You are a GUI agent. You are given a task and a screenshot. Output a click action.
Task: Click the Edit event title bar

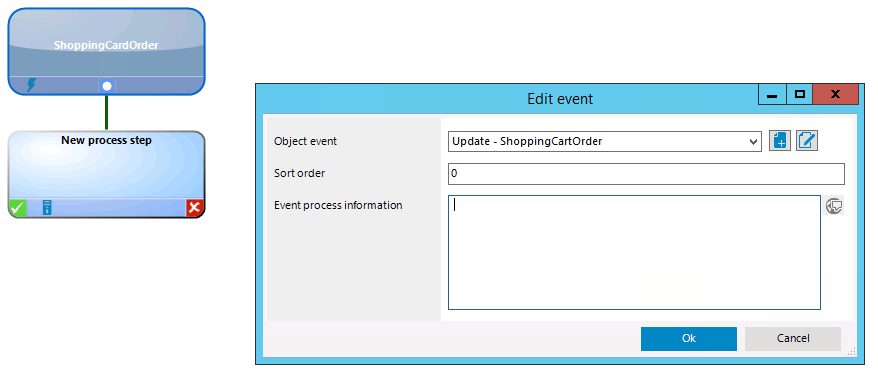click(560, 99)
